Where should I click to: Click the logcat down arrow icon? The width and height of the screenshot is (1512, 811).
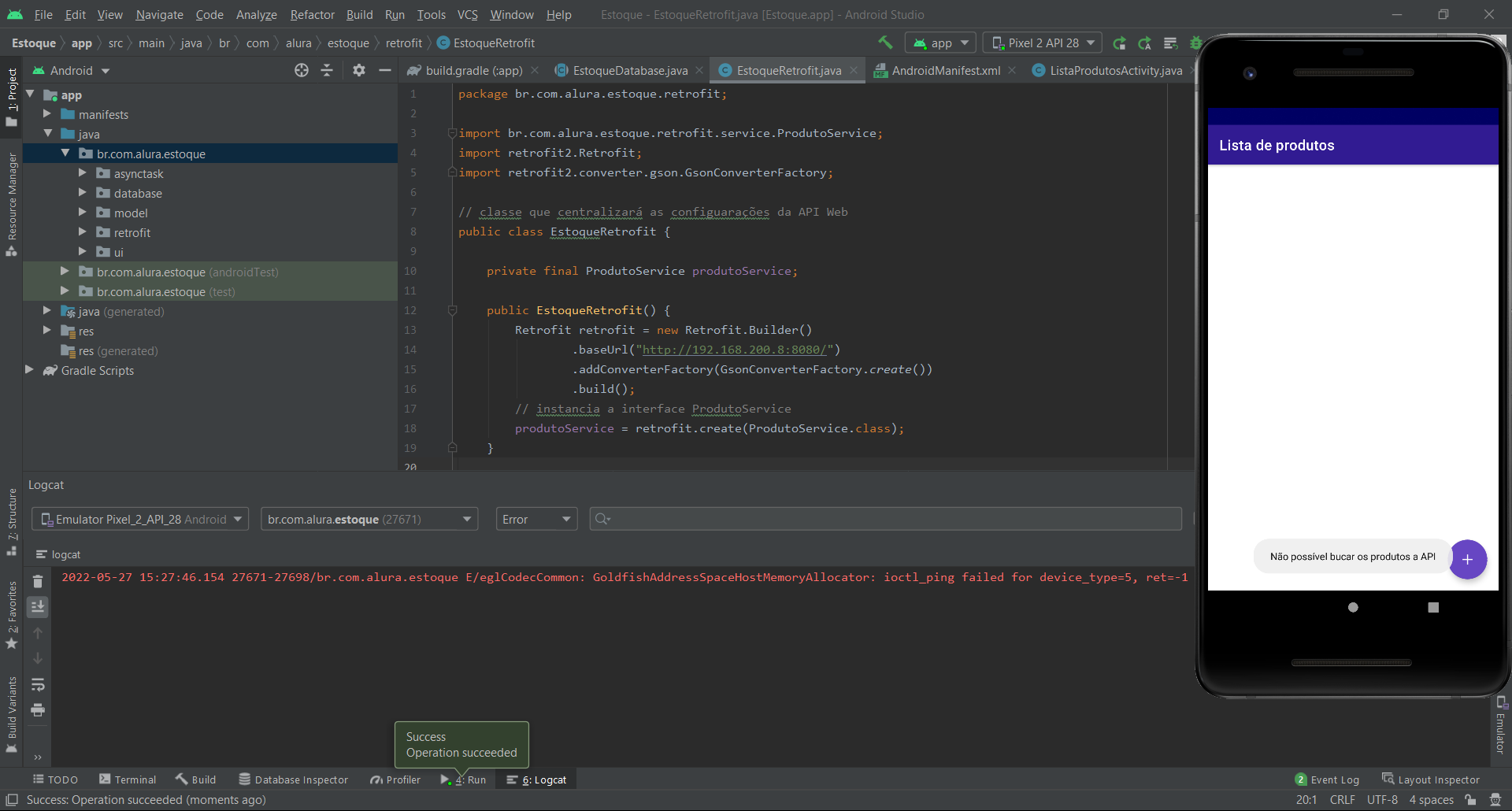click(x=38, y=658)
